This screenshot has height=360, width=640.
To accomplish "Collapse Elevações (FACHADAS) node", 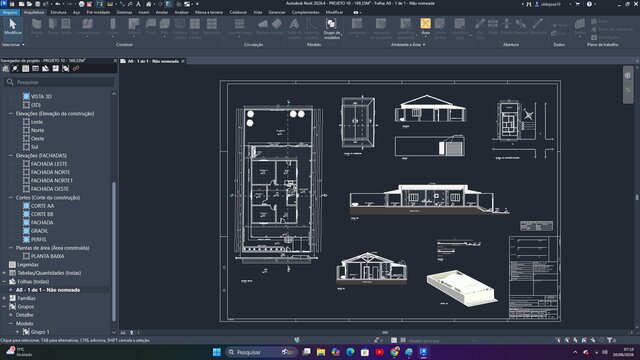I will click(11, 156).
